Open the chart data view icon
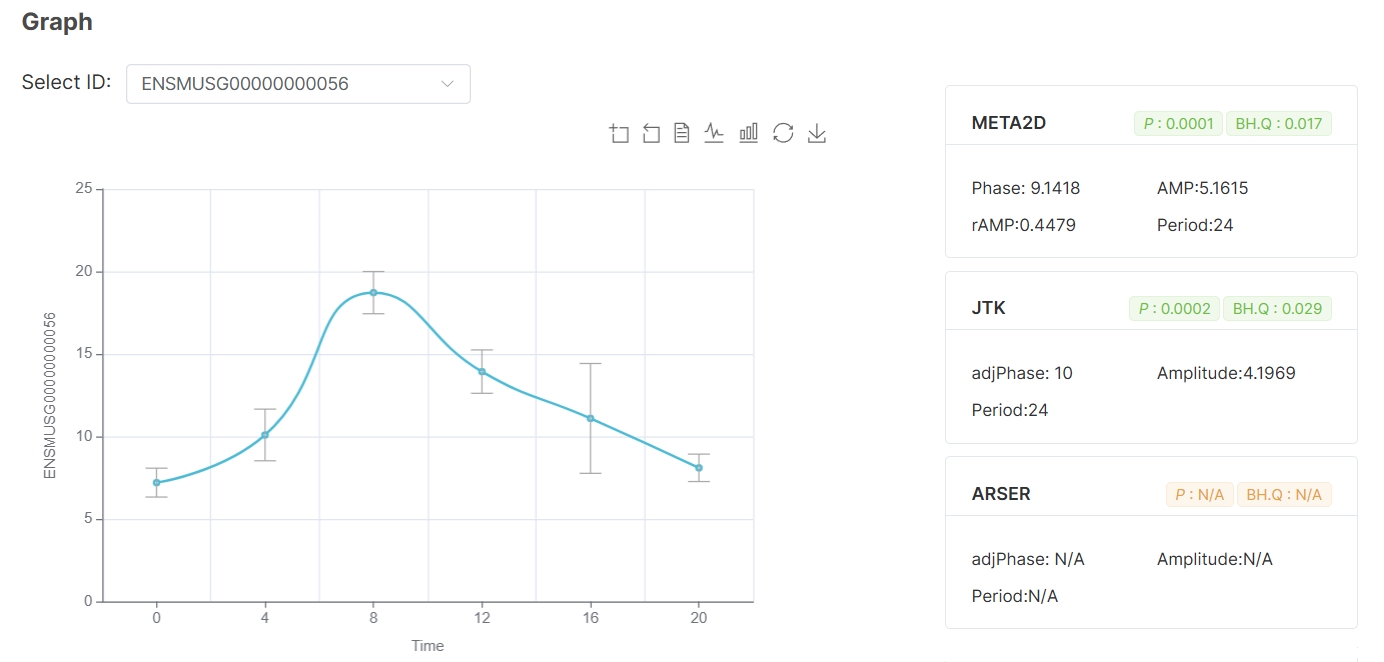The image size is (1384, 662). pos(682,133)
